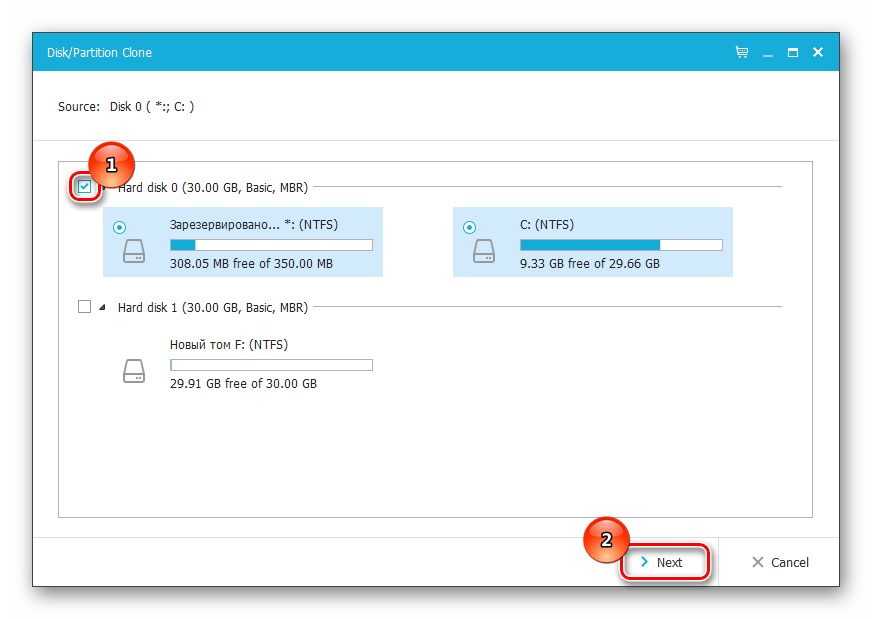Collapse the Hard disk 0 partition list
Screen dimensions: 872x619
point(104,187)
